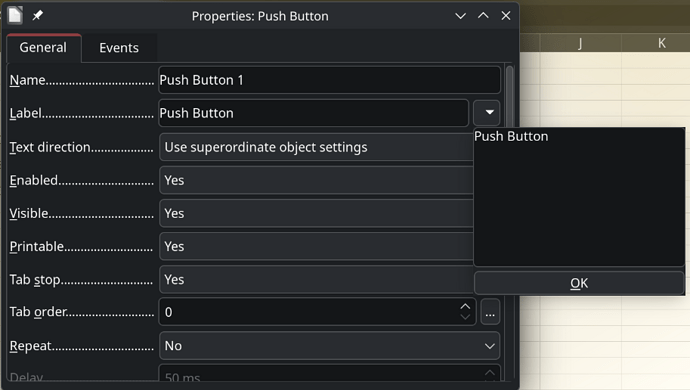Open the Text direction combo box
690x390 pixels.
pos(316,147)
